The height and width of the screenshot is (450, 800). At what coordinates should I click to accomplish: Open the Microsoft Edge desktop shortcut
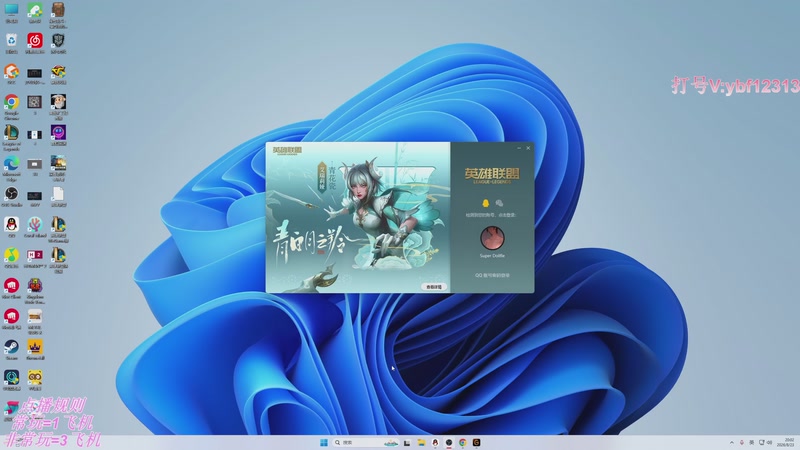(x=11, y=168)
